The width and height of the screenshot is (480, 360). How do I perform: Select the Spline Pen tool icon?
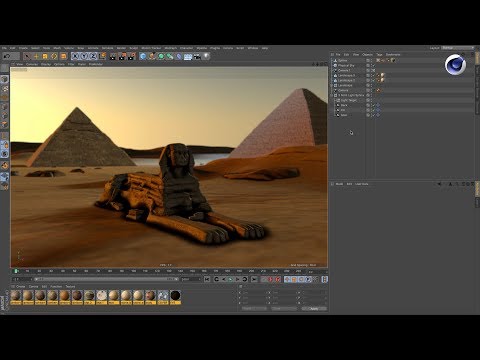pyautogui.click(x=152, y=56)
